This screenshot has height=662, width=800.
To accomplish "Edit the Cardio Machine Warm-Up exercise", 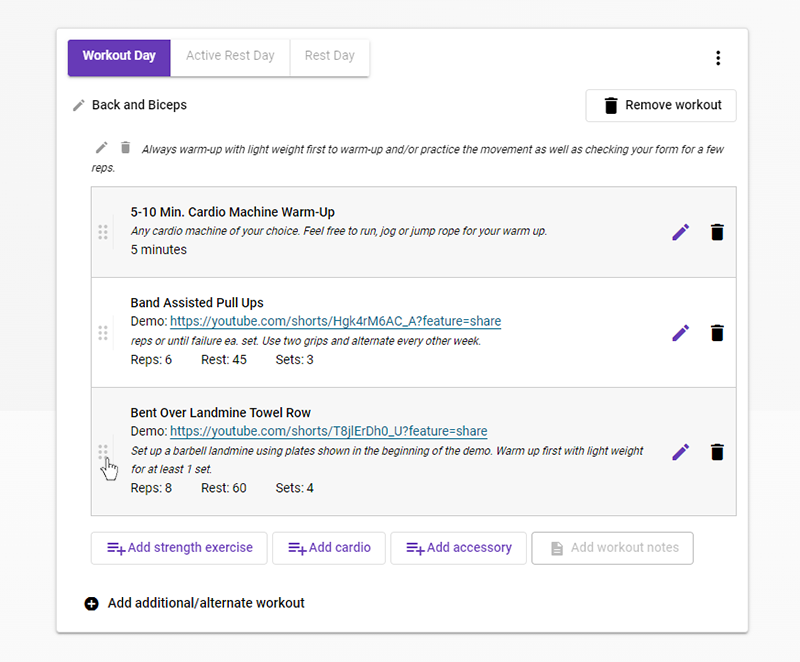I will click(681, 232).
